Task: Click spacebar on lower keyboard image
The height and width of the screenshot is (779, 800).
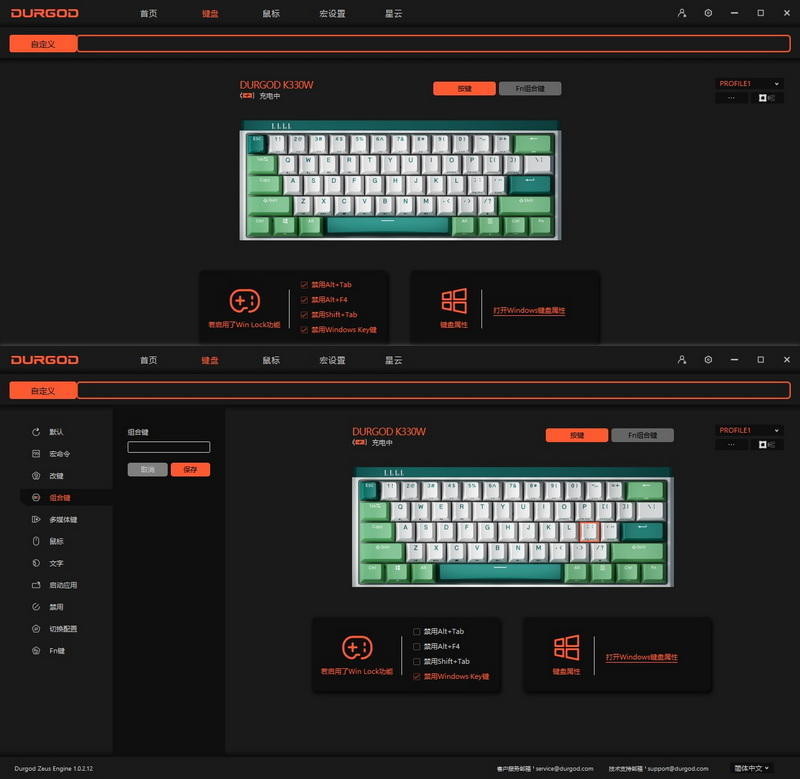Action: [x=501, y=572]
